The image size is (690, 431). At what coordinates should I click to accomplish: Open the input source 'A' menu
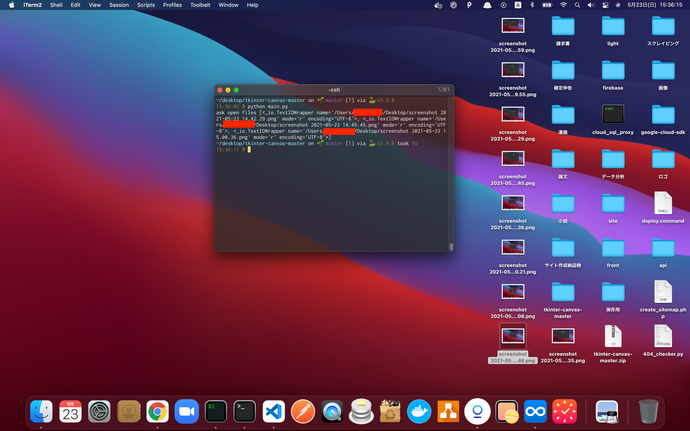pyautogui.click(x=518, y=5)
